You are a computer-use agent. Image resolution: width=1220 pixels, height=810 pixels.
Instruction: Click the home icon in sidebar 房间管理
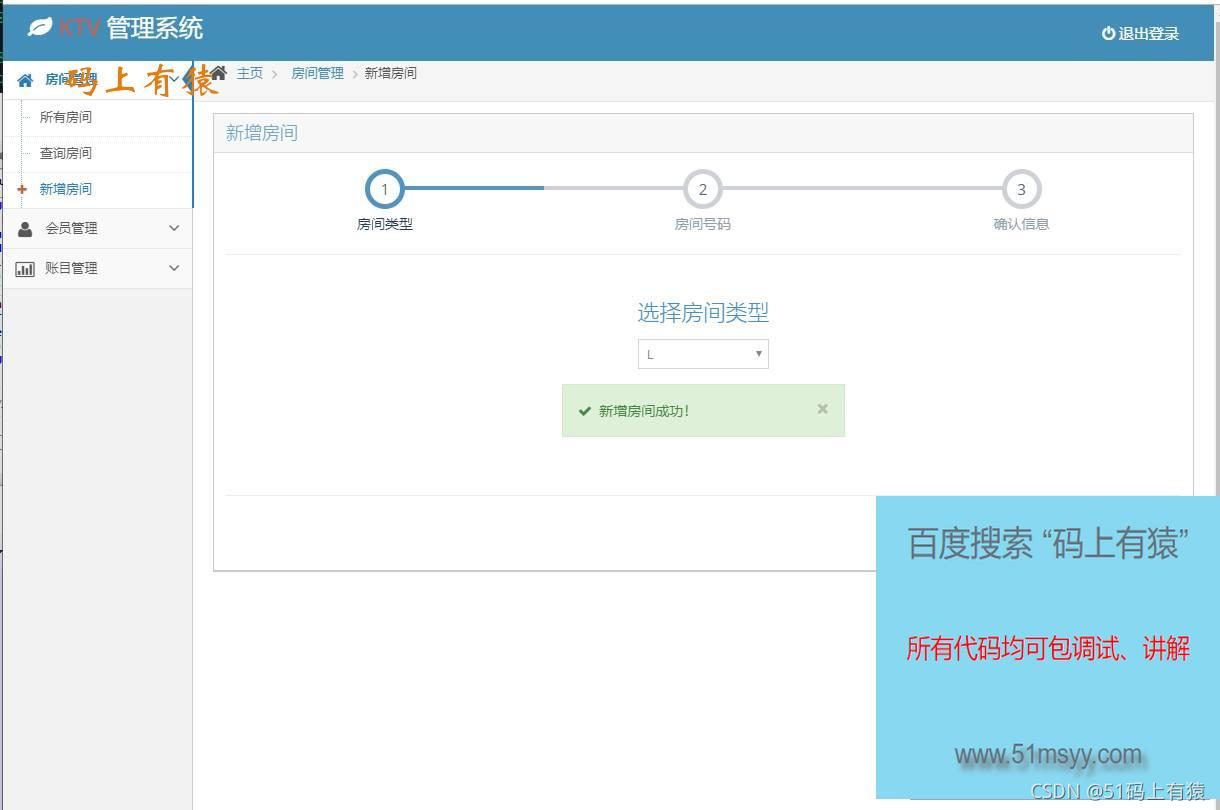25,80
